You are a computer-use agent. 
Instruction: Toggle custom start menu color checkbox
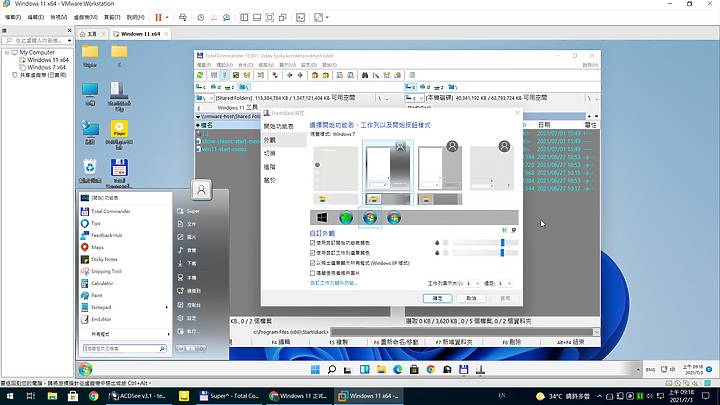313,243
